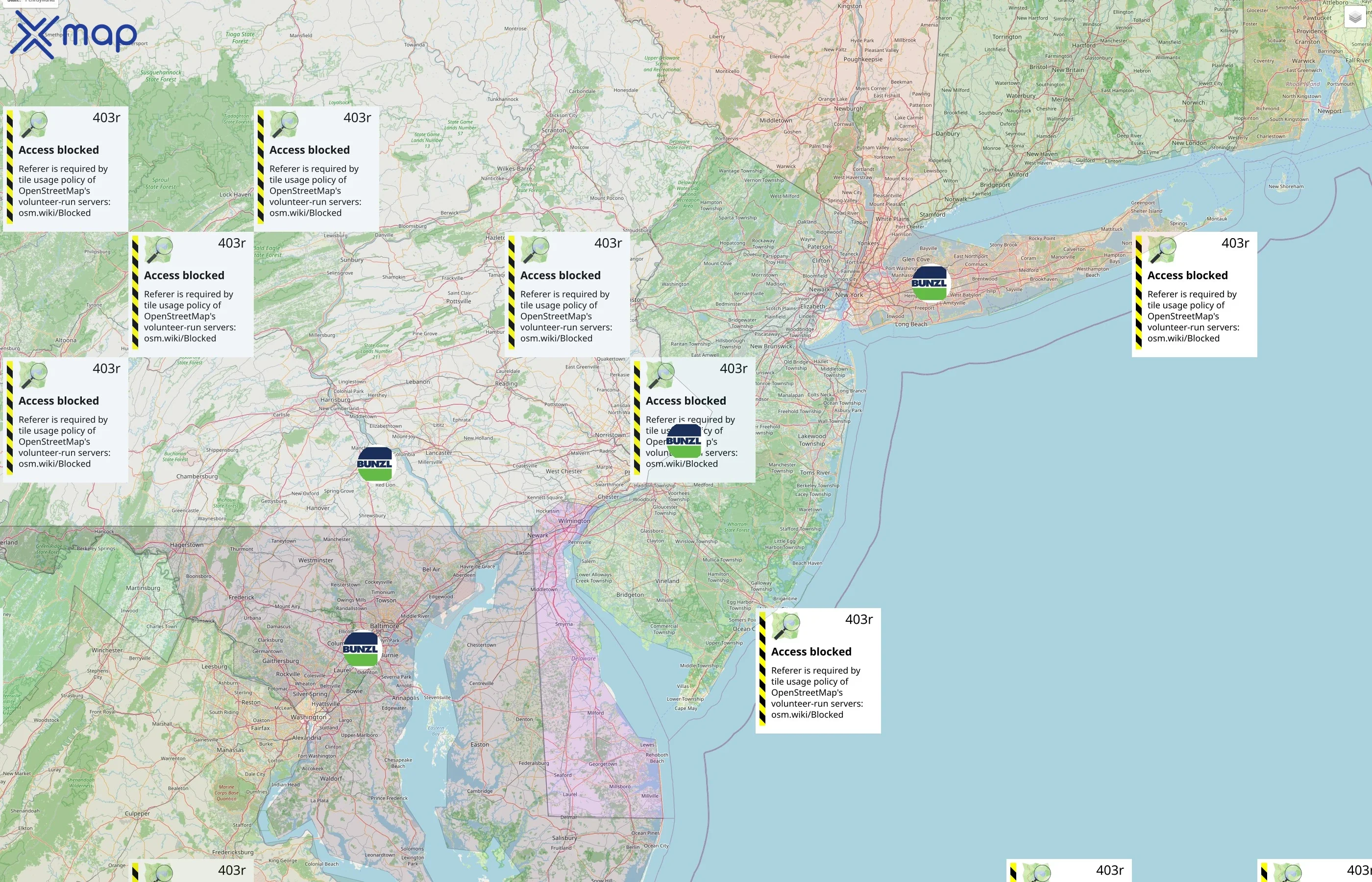Click the Newport label
This screenshot has height=882, width=1372.
(1329, 111)
